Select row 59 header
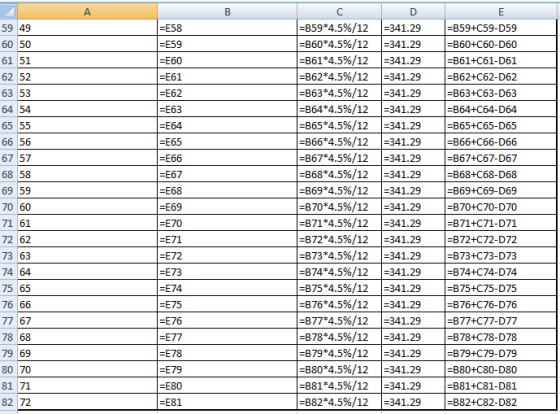 tap(8, 28)
